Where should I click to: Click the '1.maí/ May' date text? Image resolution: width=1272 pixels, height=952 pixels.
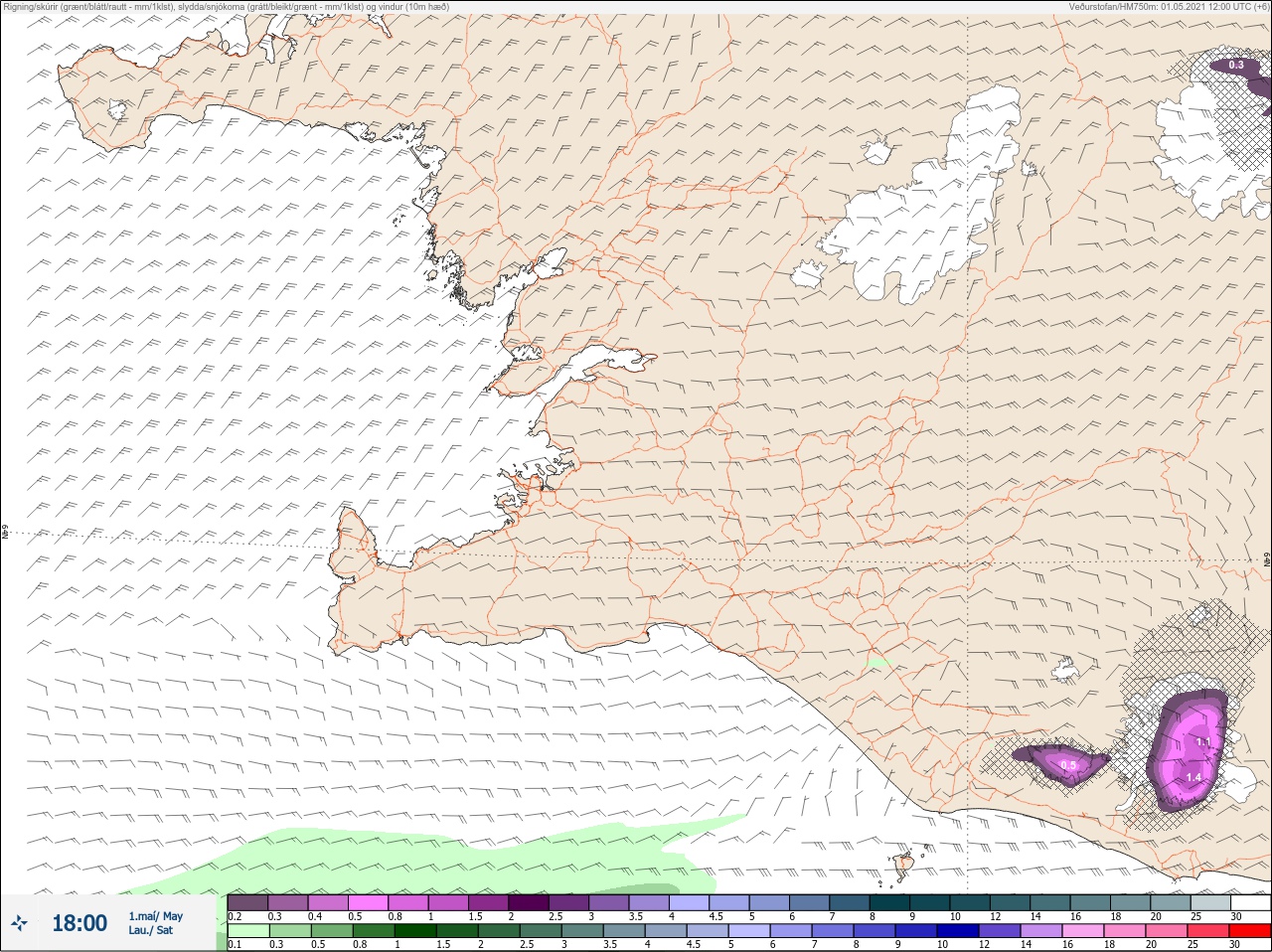click(x=156, y=916)
